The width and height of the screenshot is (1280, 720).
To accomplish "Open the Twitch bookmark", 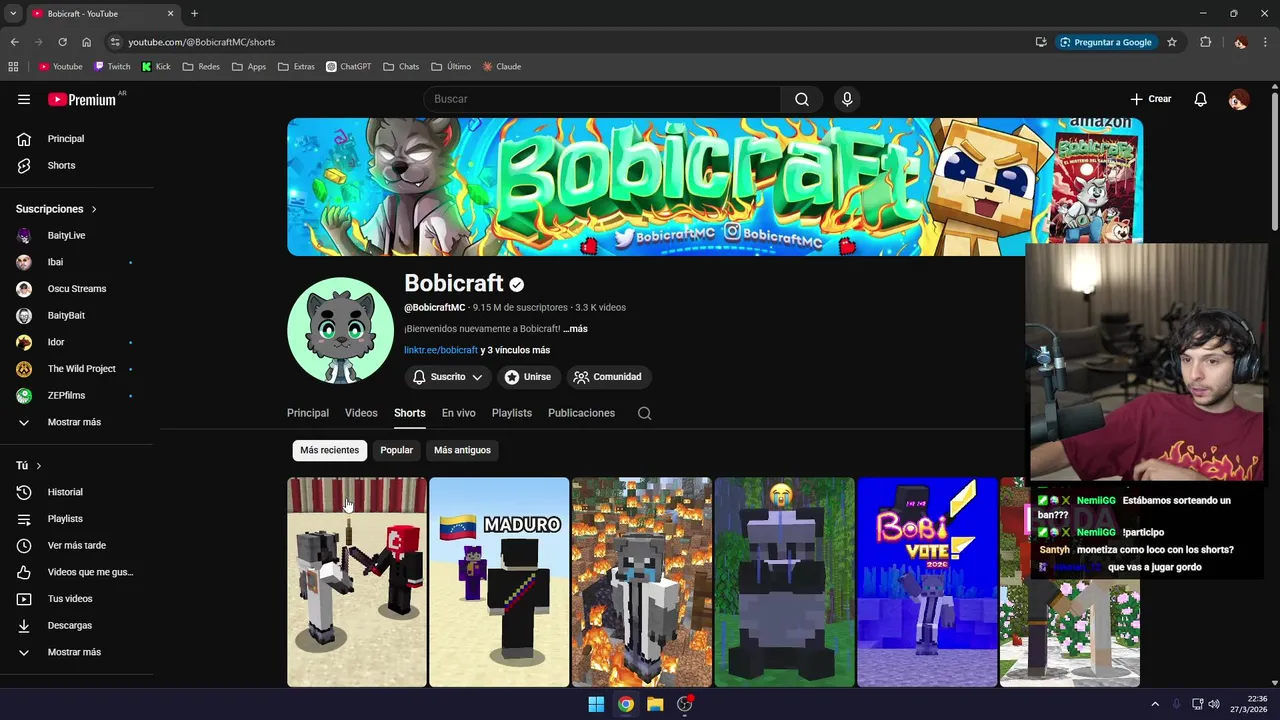I will pos(112,67).
